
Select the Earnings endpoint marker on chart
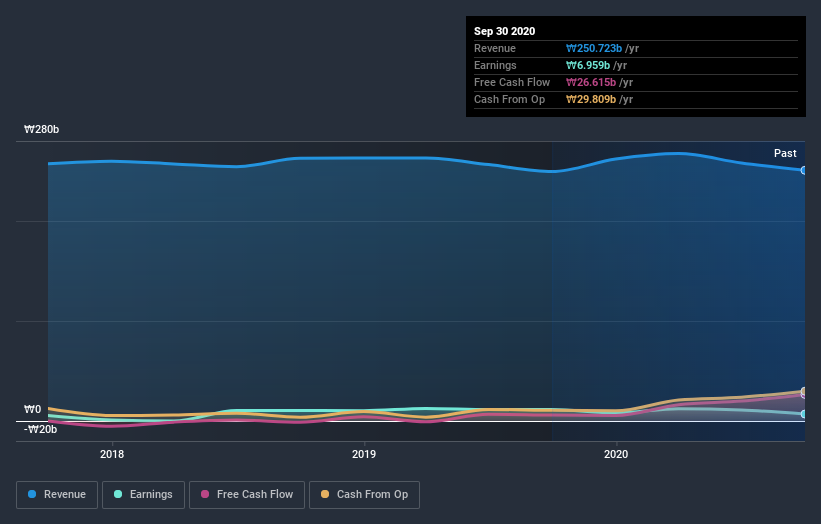(804, 414)
